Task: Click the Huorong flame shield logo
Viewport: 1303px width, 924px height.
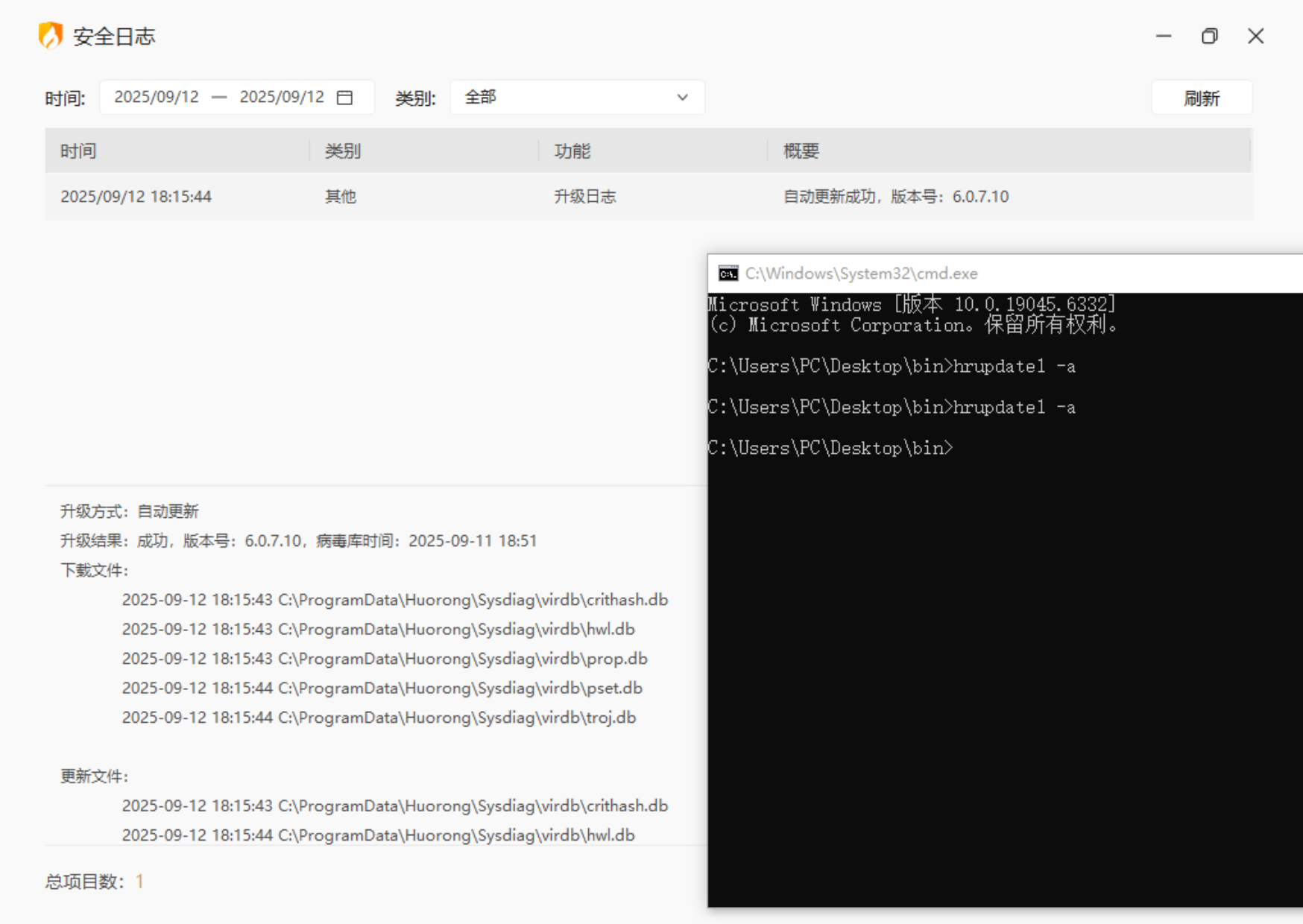Action: click(x=51, y=35)
